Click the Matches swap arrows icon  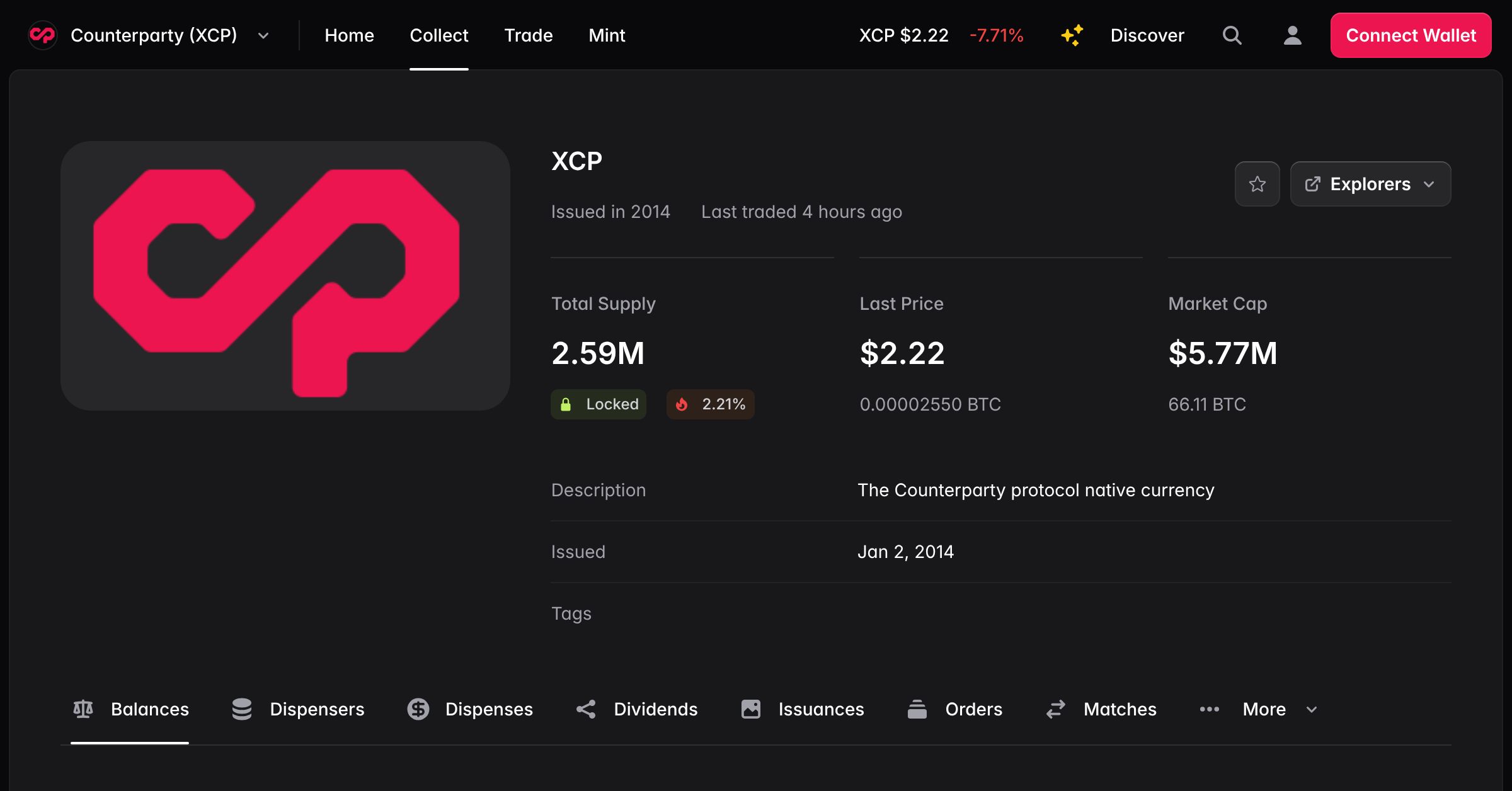point(1057,709)
